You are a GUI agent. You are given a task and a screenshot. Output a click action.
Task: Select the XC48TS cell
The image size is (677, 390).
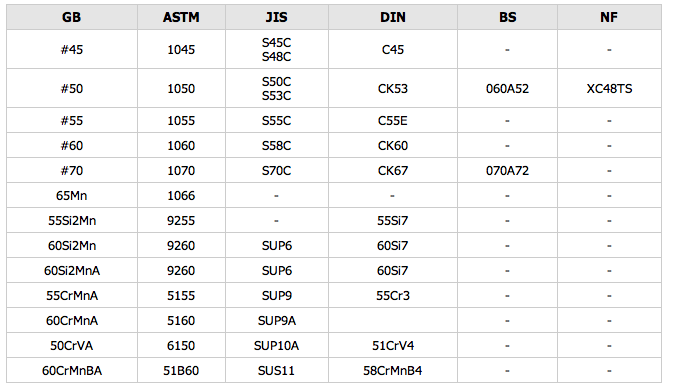pyautogui.click(x=609, y=89)
